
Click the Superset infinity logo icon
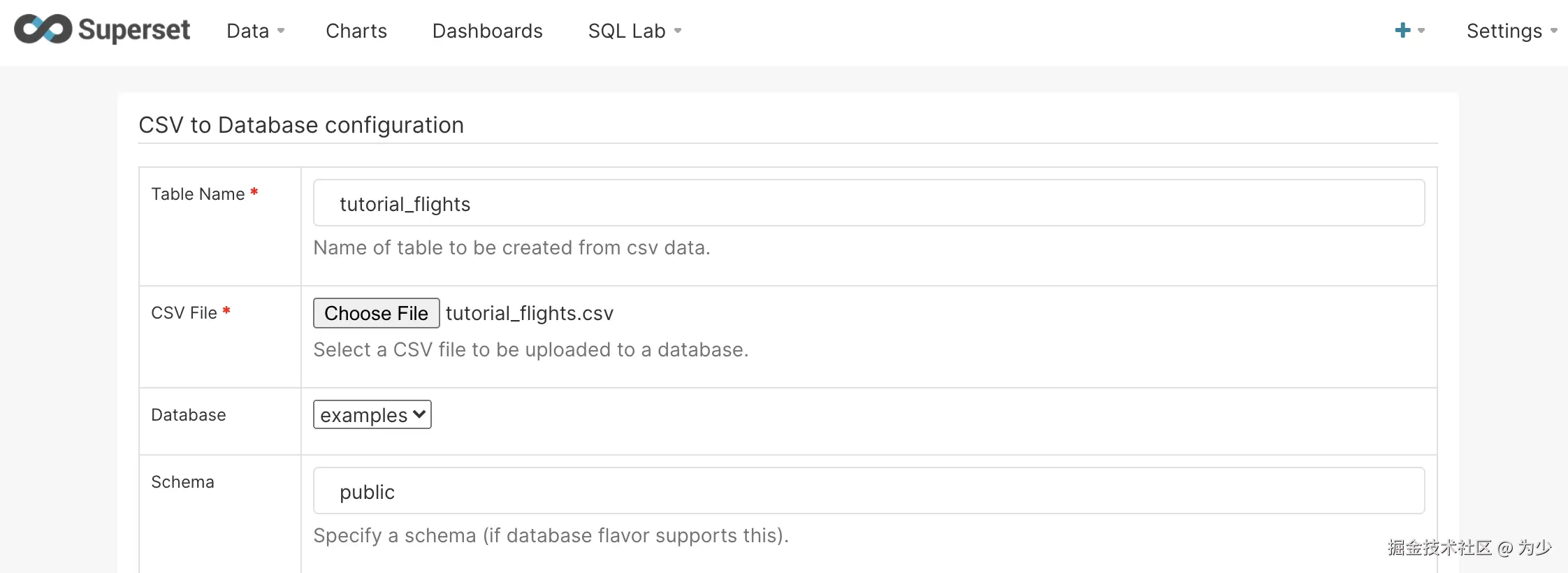click(x=43, y=29)
